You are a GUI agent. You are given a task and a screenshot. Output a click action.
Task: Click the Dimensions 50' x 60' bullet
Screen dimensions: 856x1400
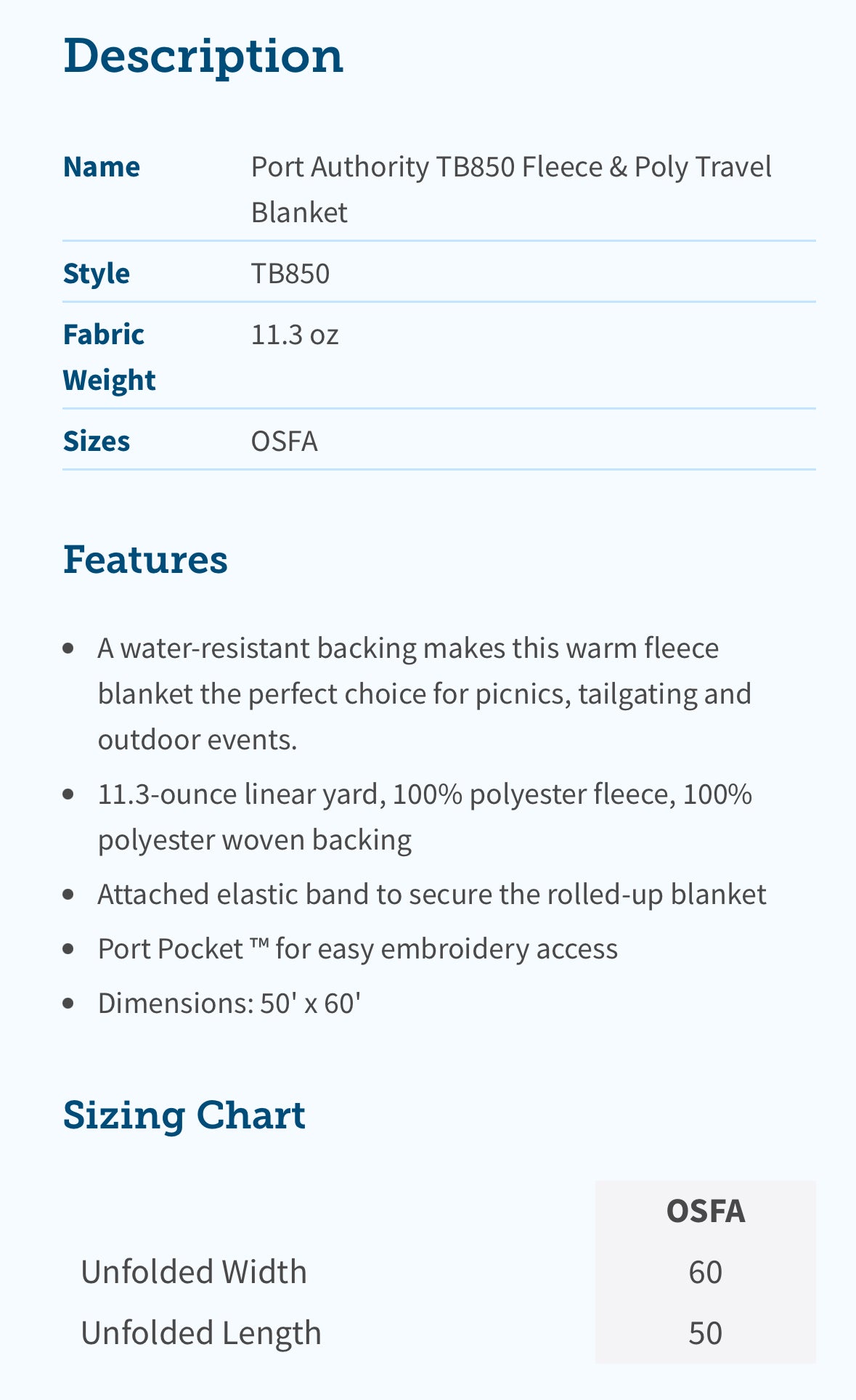(x=229, y=1004)
